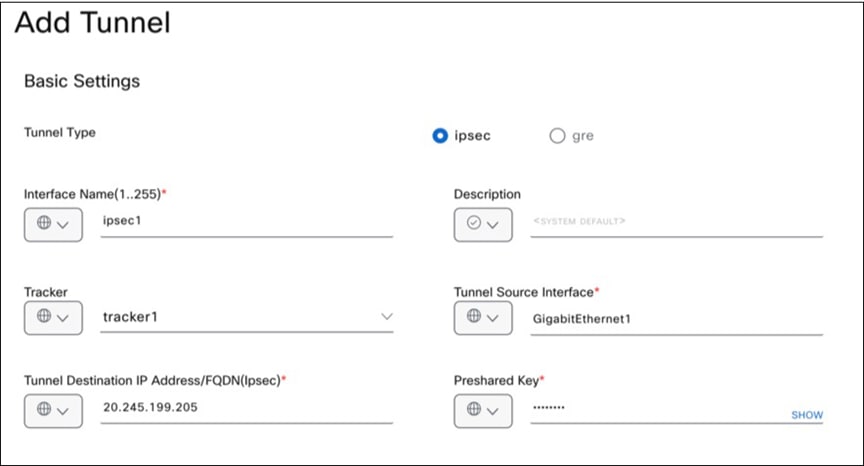
Task: Click the Tunnel Source Interface field
Action: [675, 318]
